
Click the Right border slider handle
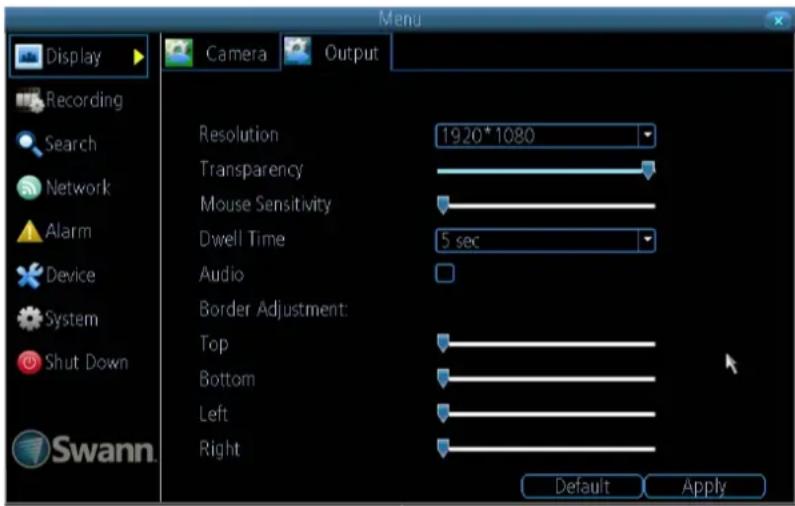[x=443, y=448]
